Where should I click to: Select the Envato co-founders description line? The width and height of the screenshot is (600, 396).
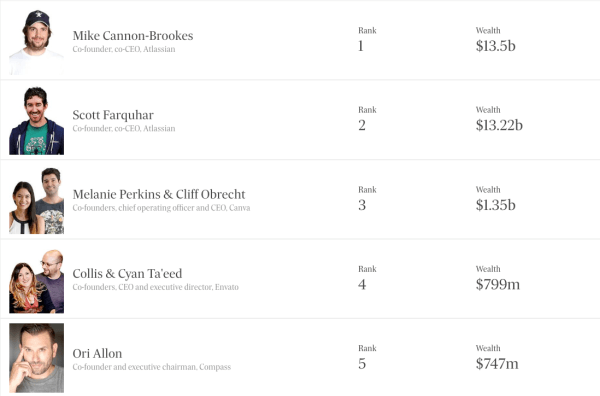pyautogui.click(x=155, y=287)
